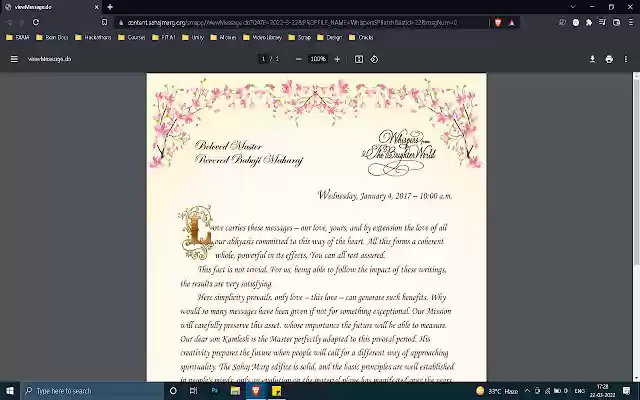The height and width of the screenshot is (400, 640).
Task: Open the EXAM bookmarks folder
Action: (18, 37)
